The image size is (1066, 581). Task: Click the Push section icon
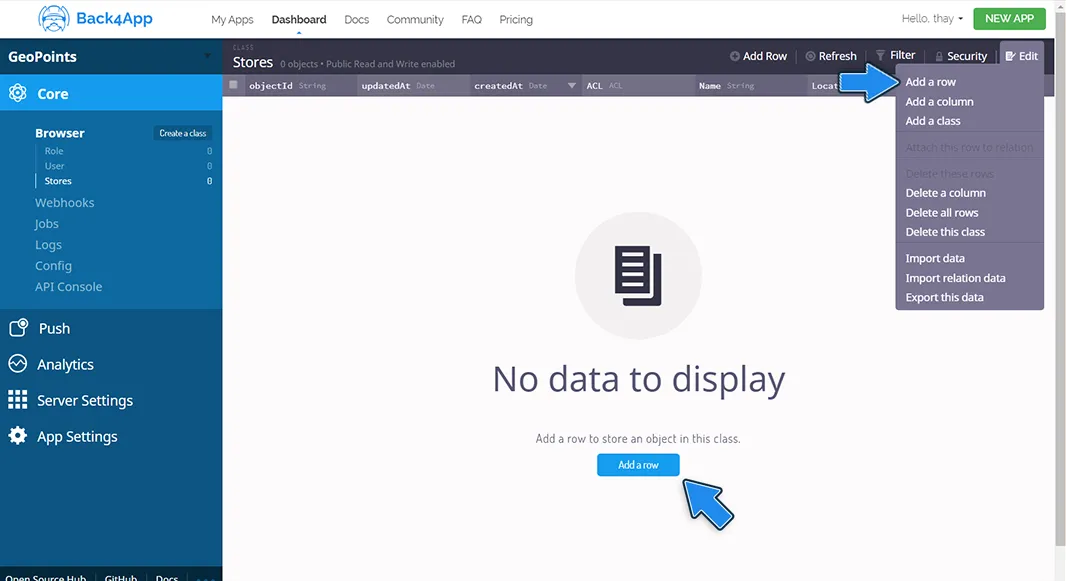tap(18, 328)
